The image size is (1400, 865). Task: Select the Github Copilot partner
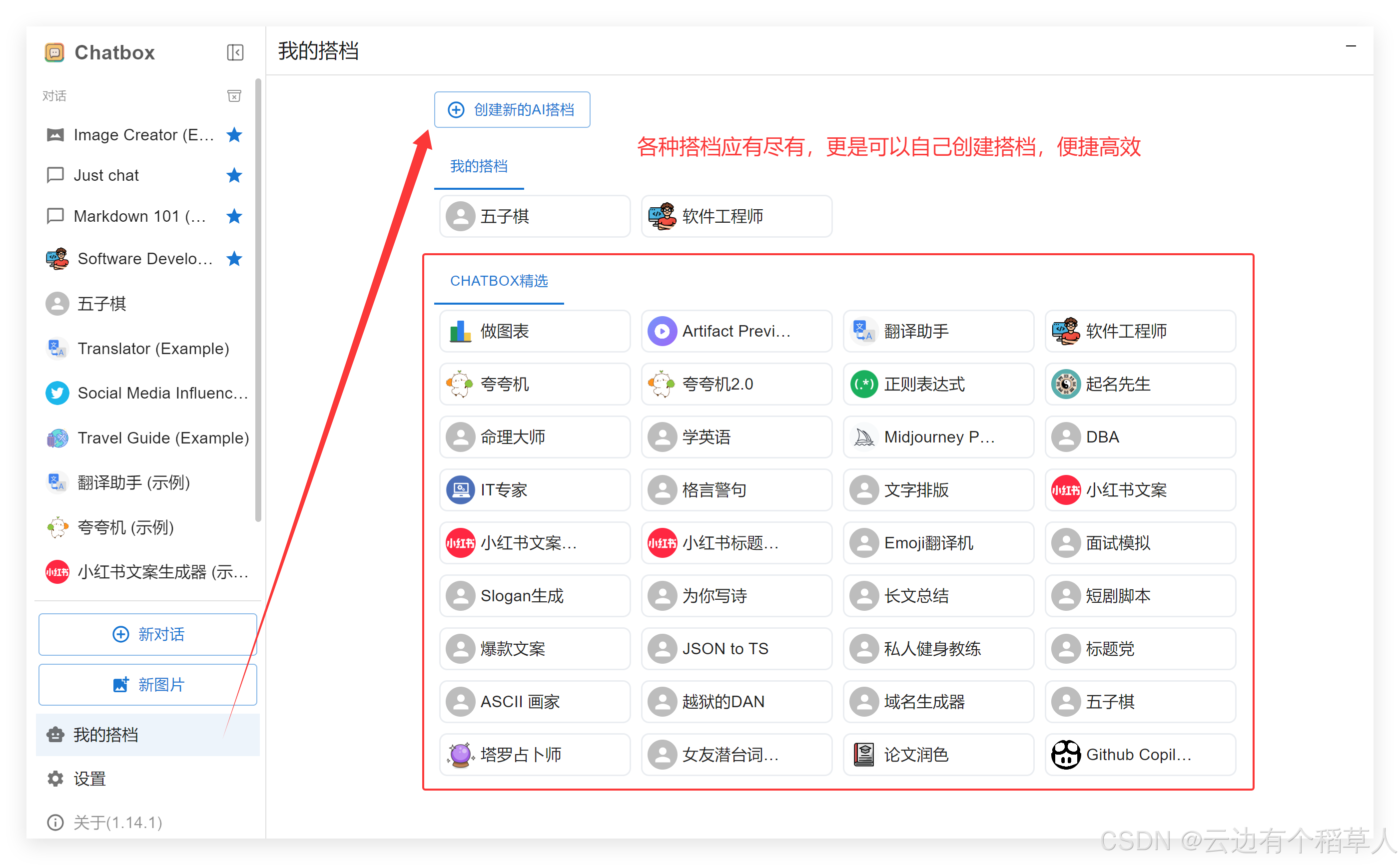(x=1140, y=755)
